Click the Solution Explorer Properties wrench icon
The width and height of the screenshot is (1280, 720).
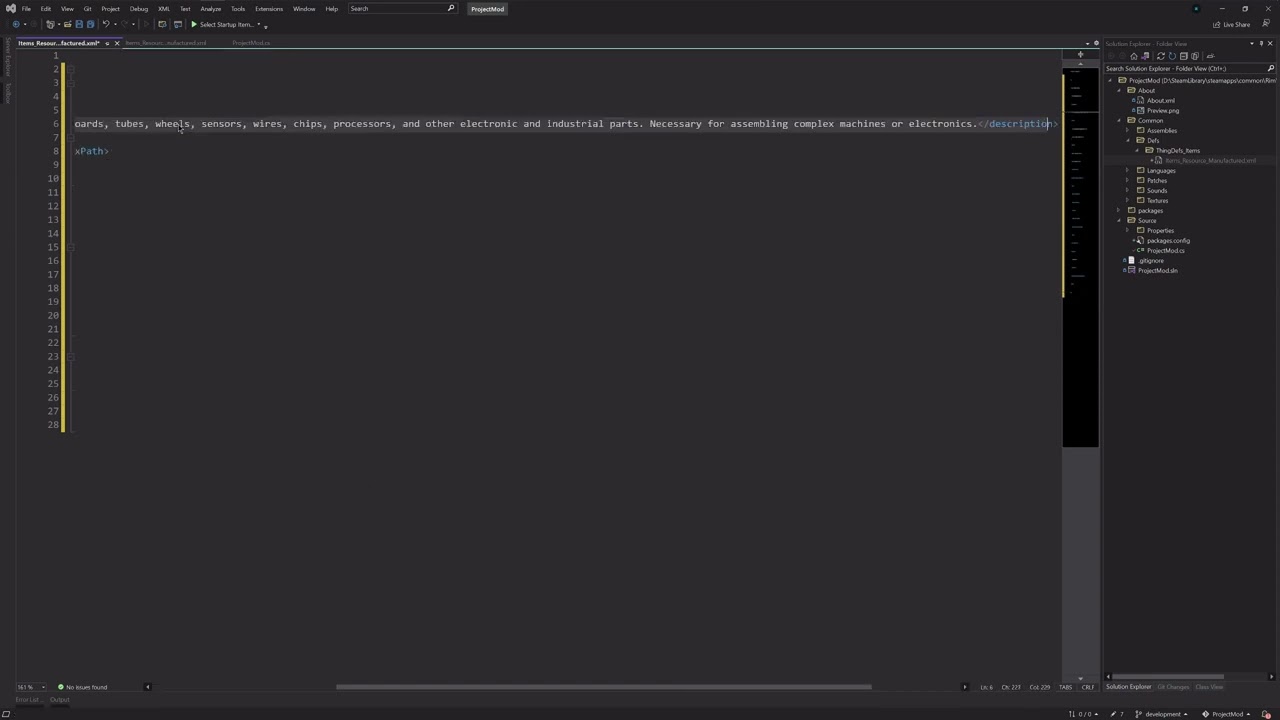(x=1210, y=56)
